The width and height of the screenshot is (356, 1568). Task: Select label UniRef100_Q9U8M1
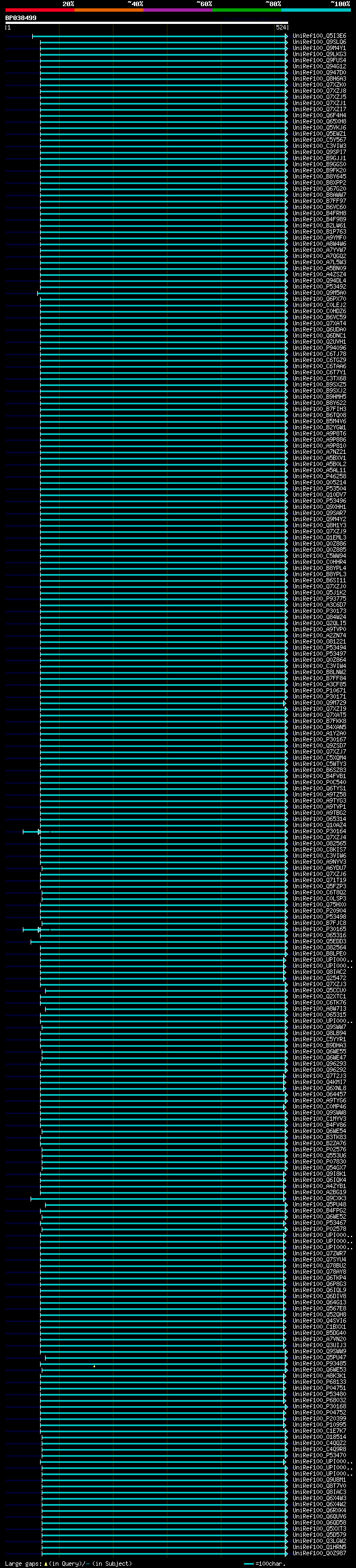(319, 1480)
